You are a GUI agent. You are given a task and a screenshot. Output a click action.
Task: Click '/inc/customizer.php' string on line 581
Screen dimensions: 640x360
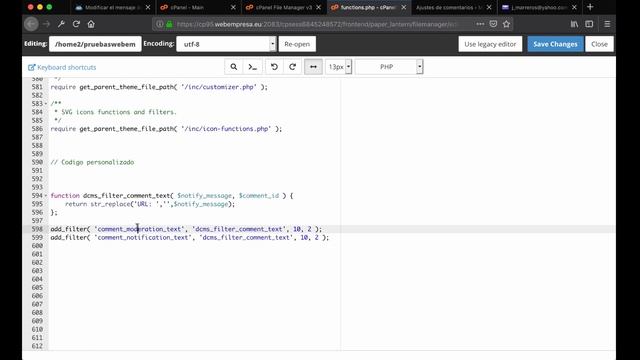(219, 87)
